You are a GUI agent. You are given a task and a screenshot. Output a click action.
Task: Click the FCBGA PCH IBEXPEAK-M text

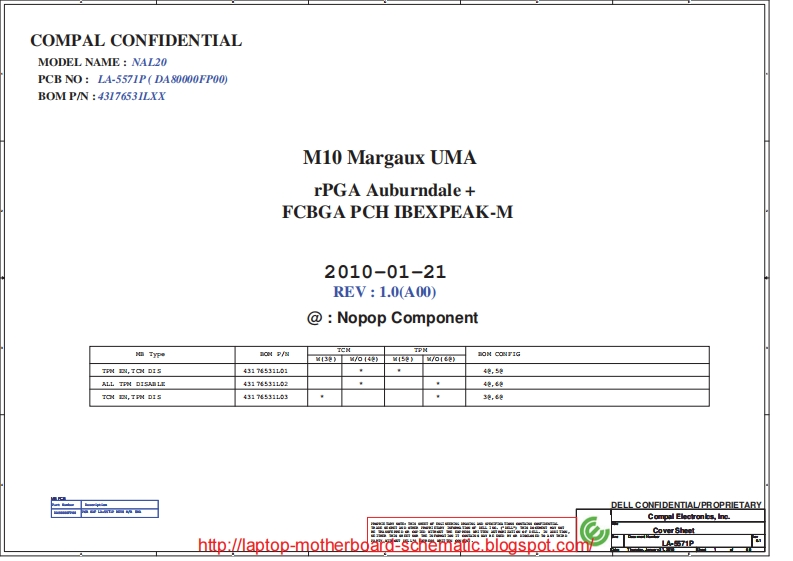[397, 212]
